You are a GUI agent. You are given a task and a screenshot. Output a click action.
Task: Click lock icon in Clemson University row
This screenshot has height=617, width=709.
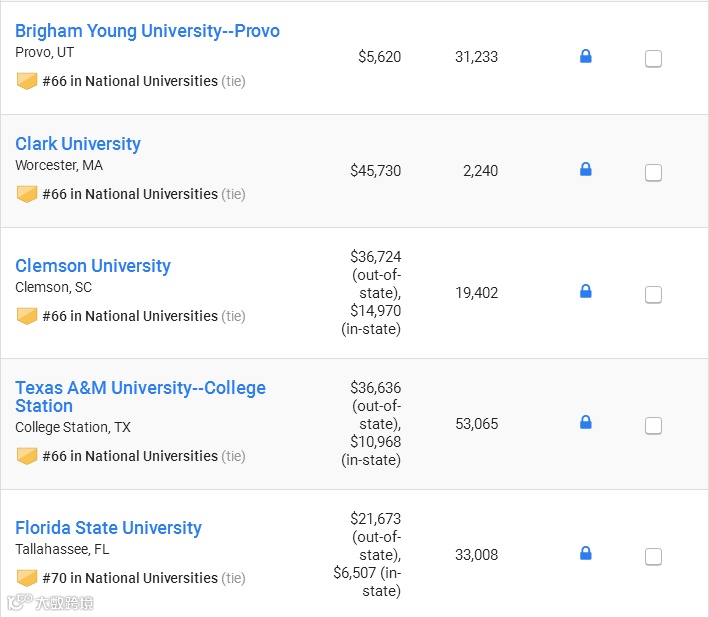click(586, 292)
